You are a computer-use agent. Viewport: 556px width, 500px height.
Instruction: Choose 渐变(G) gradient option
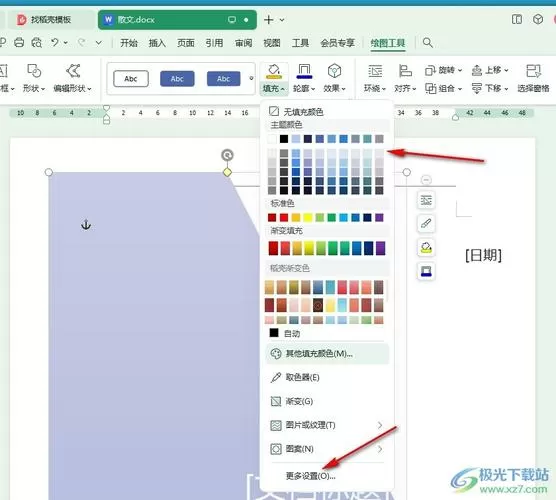(327, 401)
